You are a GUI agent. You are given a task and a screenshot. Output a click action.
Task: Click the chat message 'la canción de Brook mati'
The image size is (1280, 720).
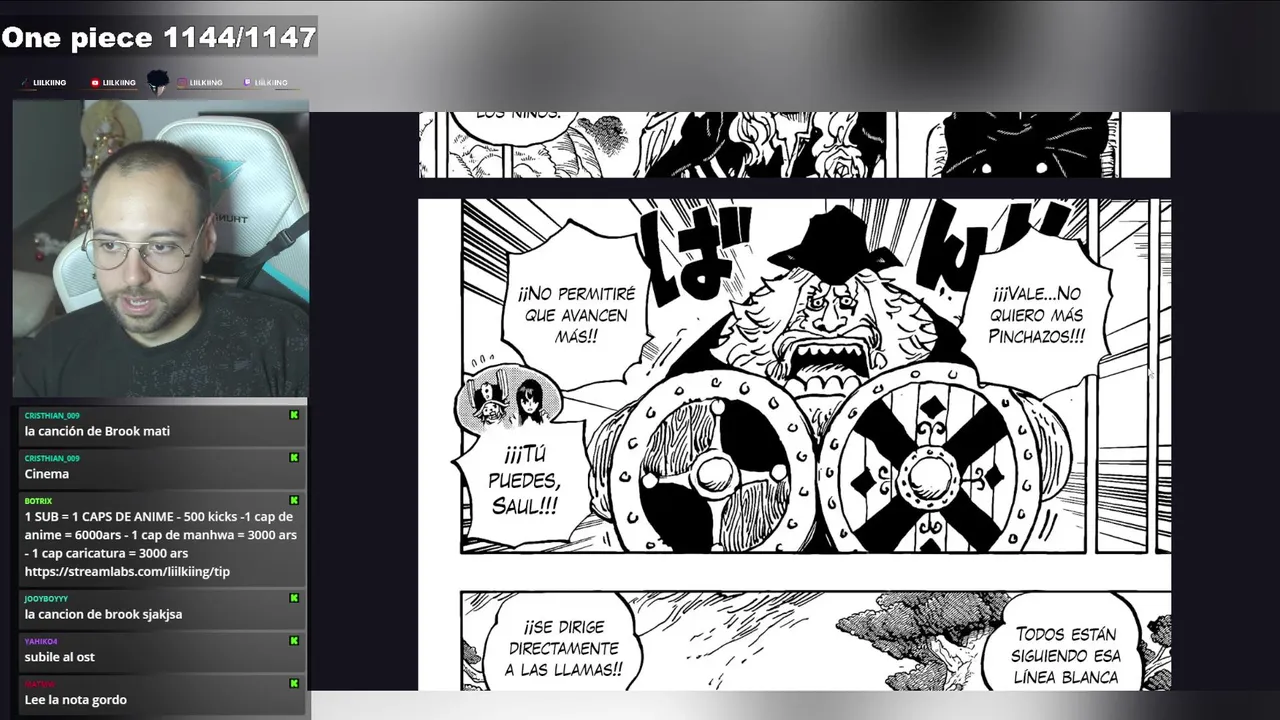(97, 431)
